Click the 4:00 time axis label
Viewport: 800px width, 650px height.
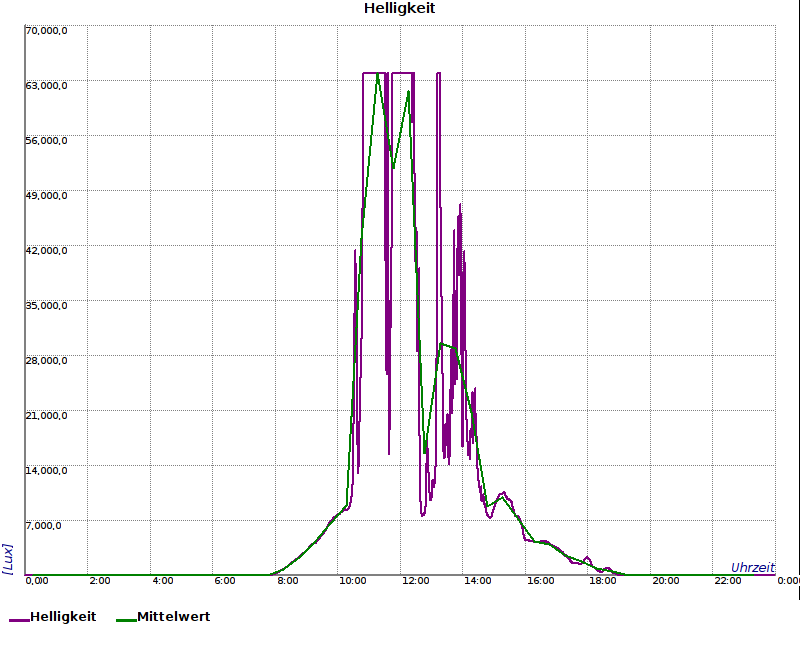162,581
